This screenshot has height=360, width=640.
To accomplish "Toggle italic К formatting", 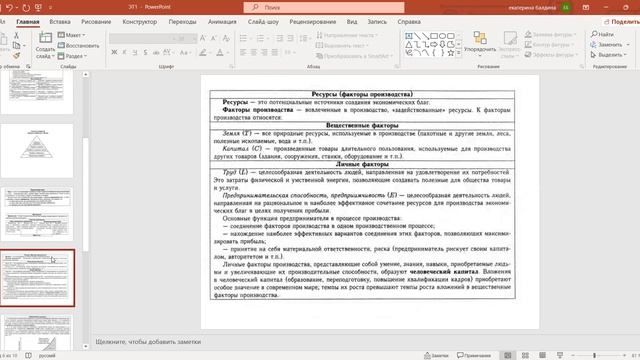I will coord(124,52).
